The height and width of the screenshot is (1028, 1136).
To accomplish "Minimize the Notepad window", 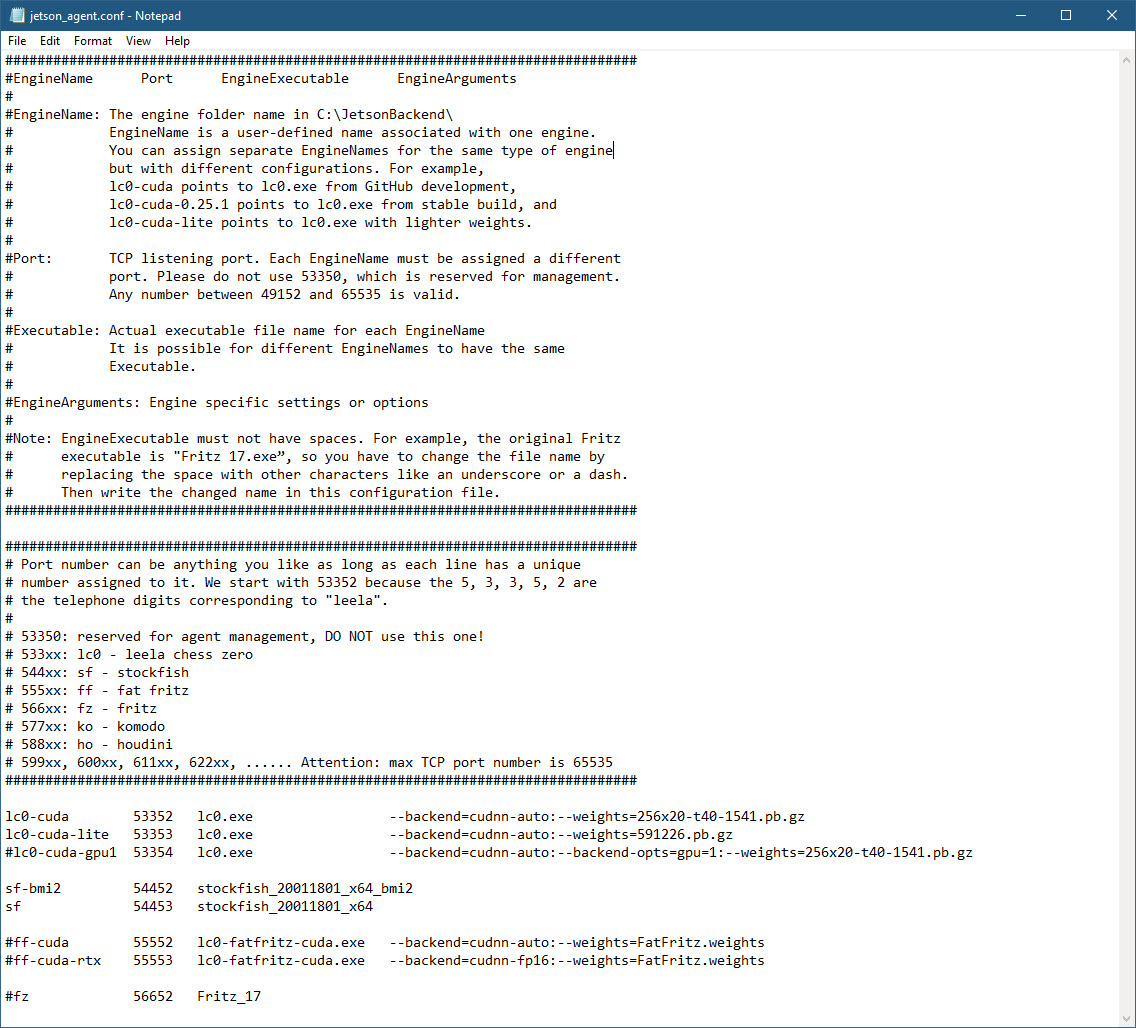I will (x=1019, y=16).
